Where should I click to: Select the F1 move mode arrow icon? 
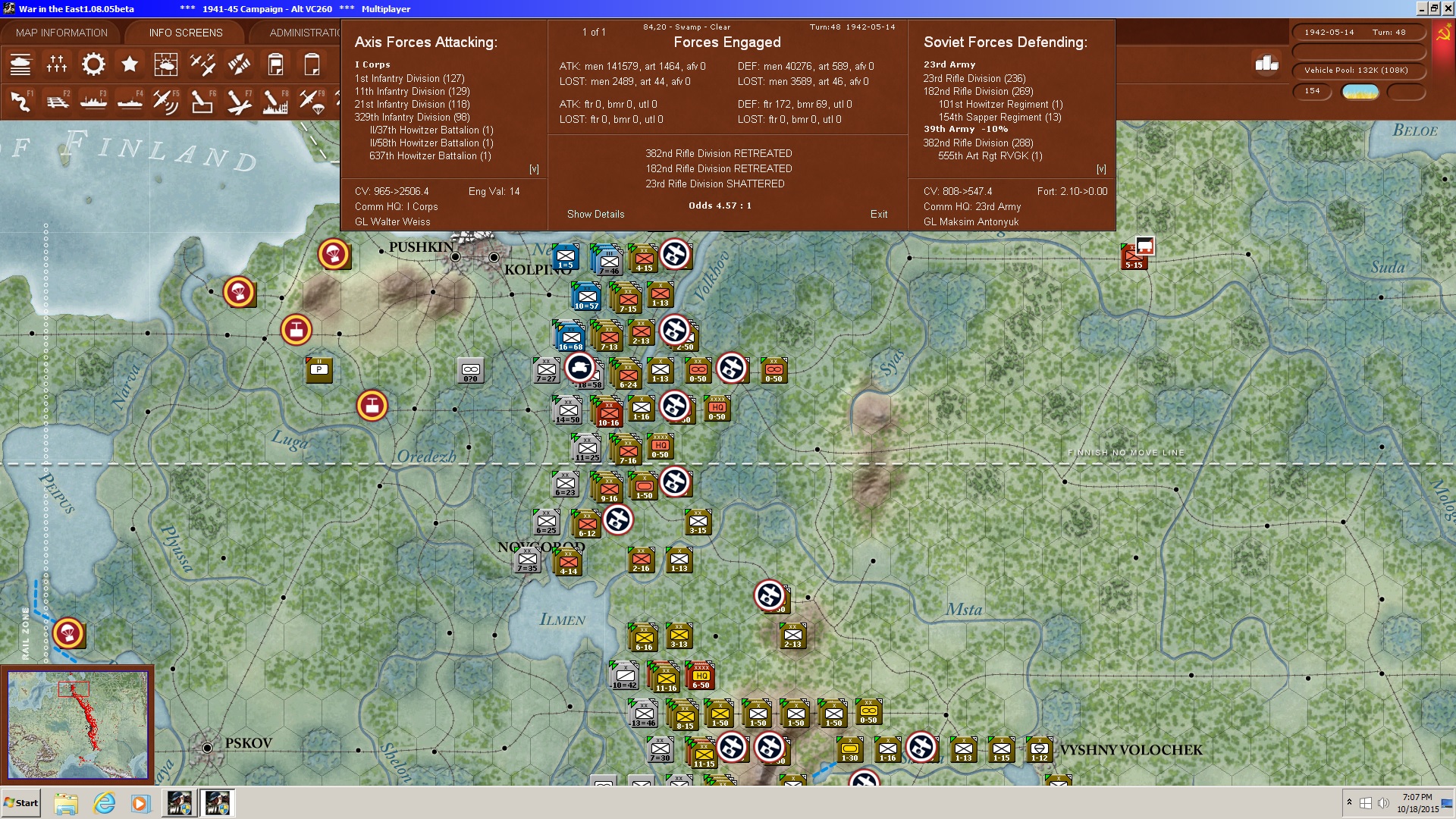click(x=21, y=101)
